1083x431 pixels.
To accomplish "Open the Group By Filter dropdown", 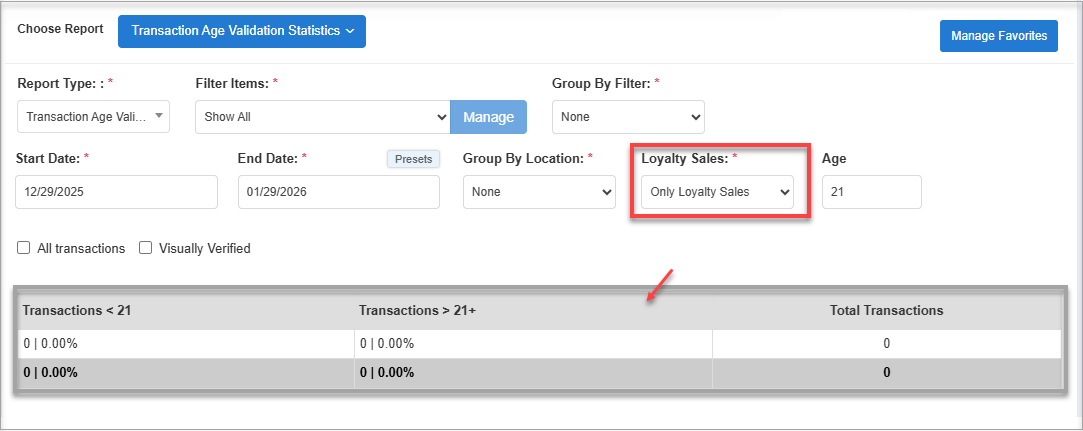I will pyautogui.click(x=628, y=117).
